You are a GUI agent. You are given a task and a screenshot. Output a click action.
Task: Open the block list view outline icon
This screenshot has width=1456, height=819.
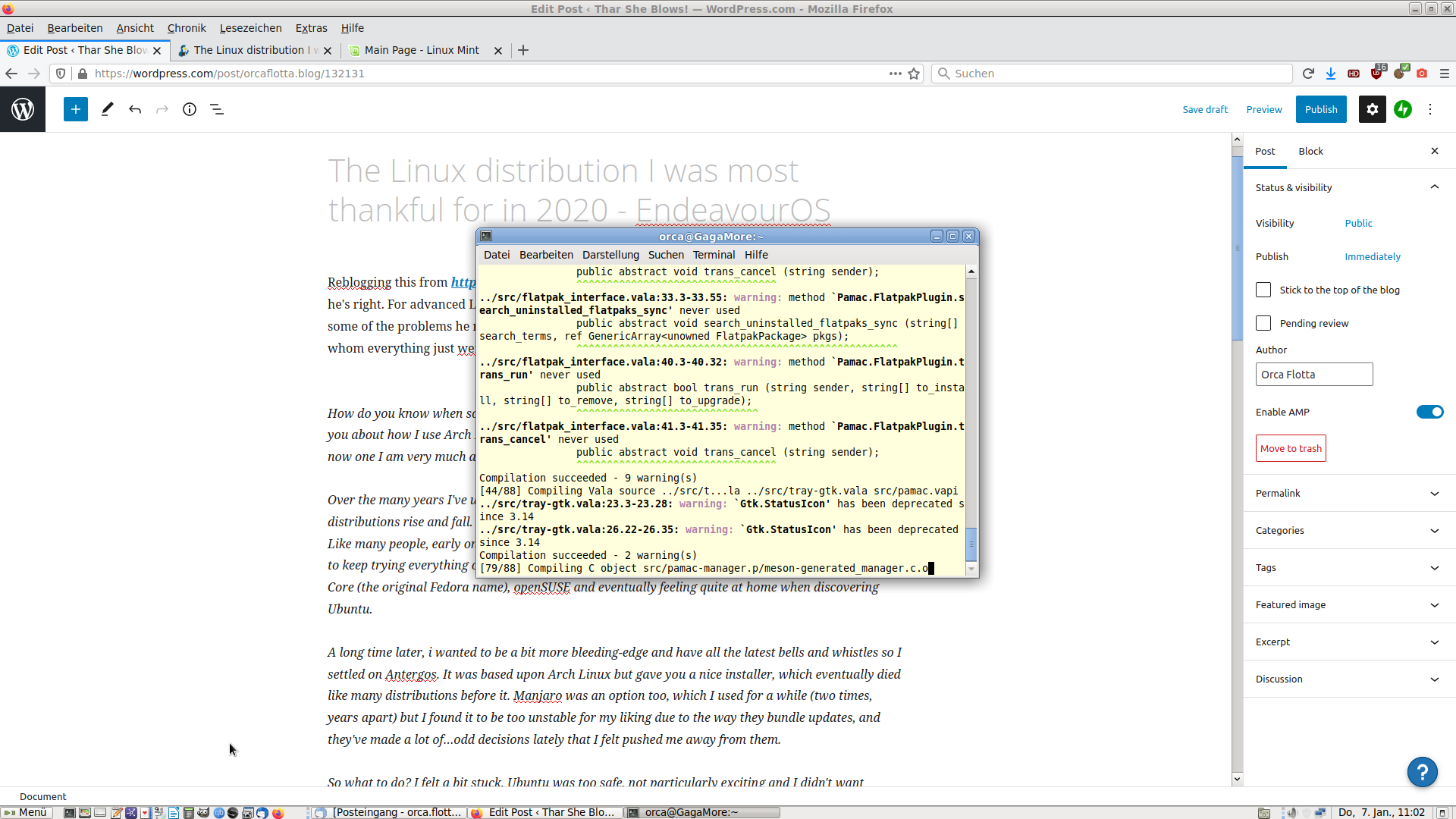point(217,109)
